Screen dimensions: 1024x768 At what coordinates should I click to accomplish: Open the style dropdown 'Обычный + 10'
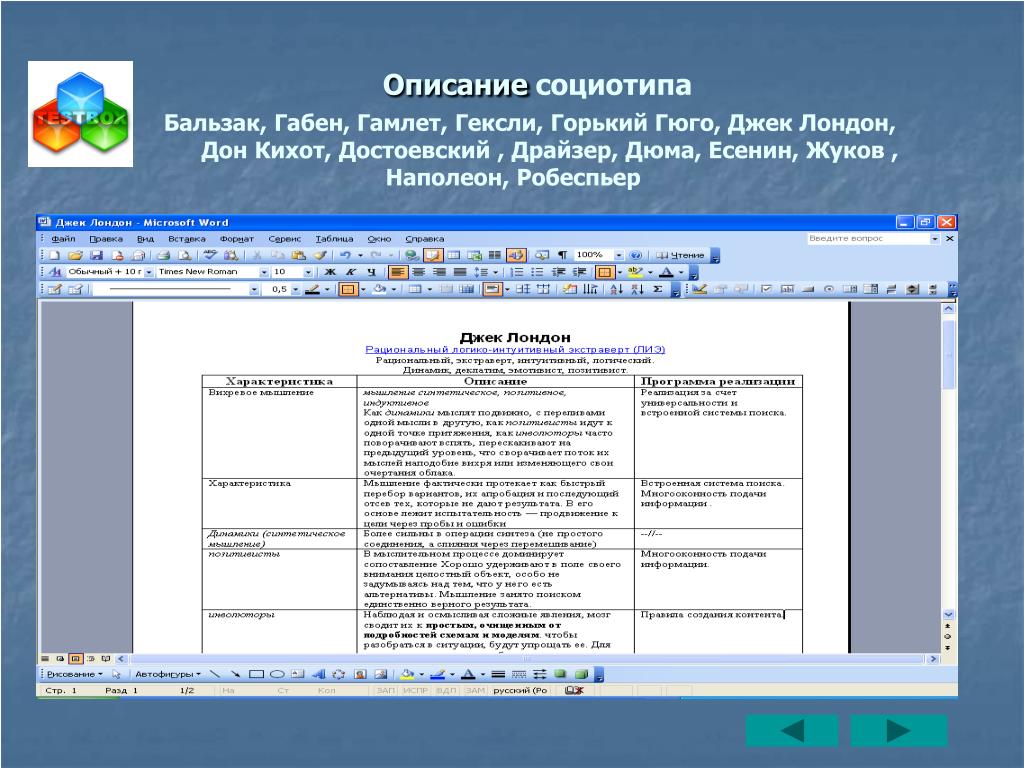[149, 272]
